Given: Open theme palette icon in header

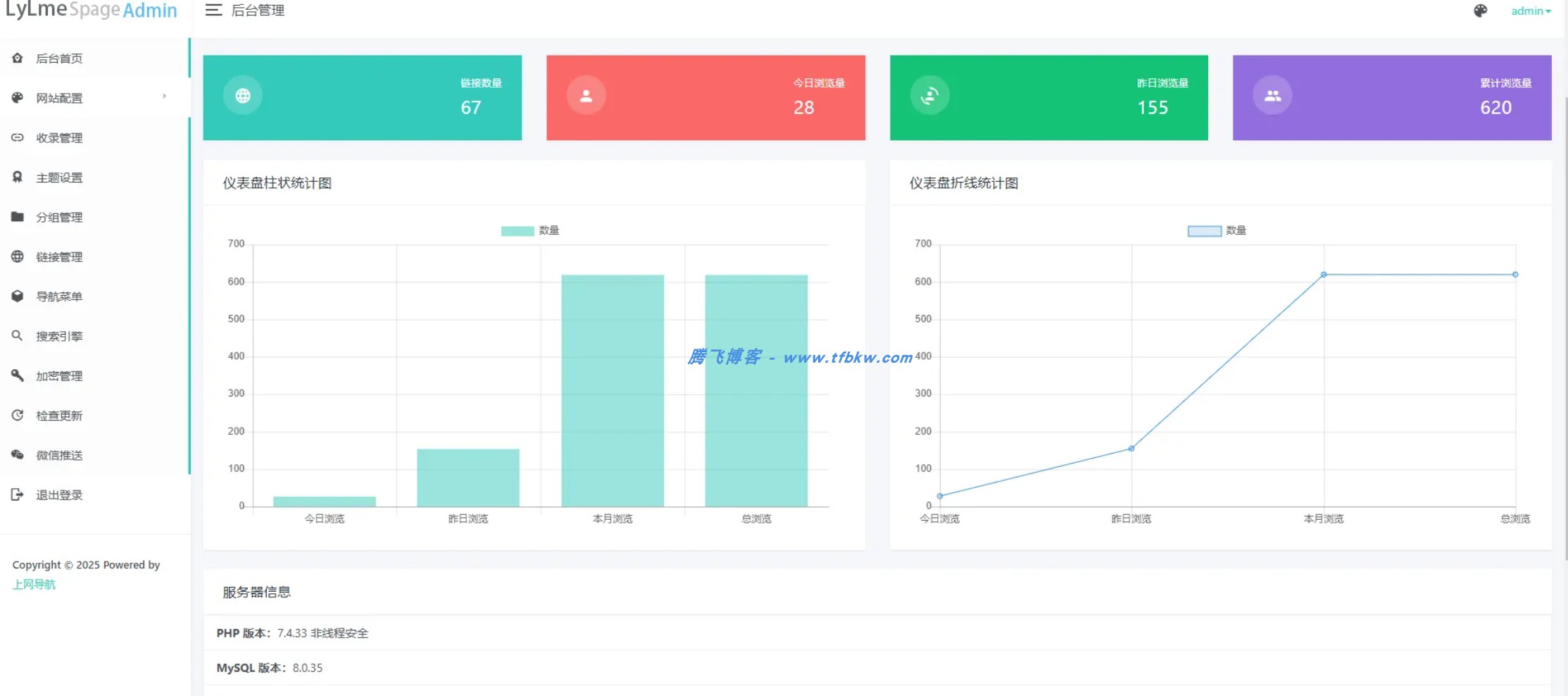Looking at the screenshot, I should [1481, 11].
